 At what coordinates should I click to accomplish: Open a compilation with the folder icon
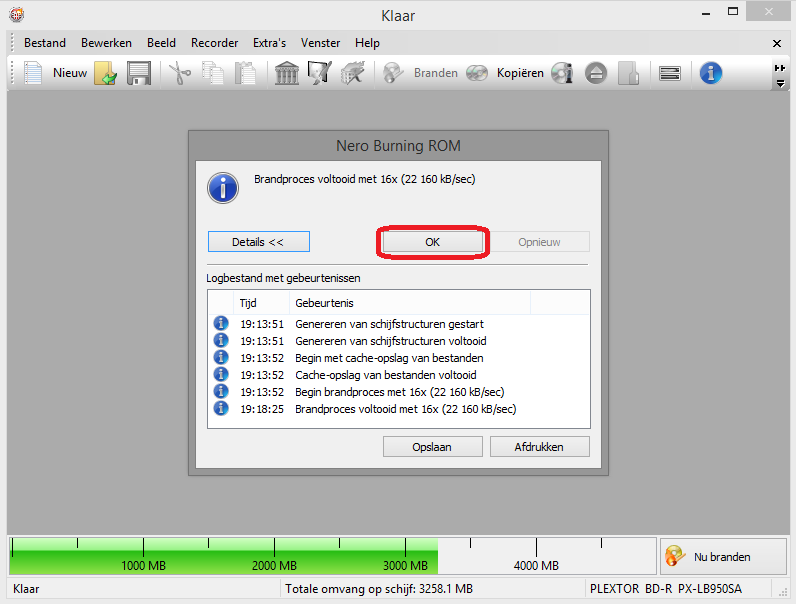point(106,73)
